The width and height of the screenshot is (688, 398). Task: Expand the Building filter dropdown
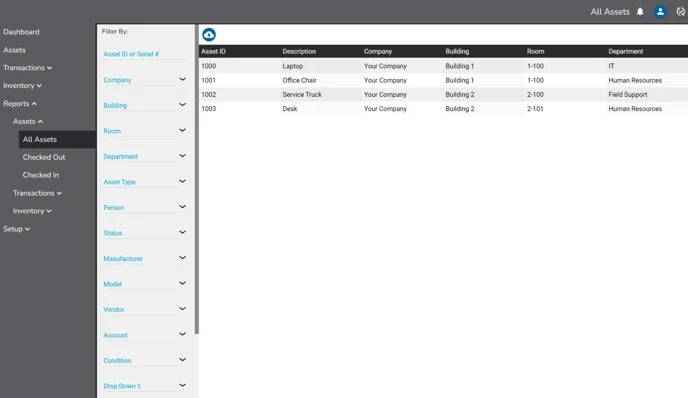pos(145,105)
